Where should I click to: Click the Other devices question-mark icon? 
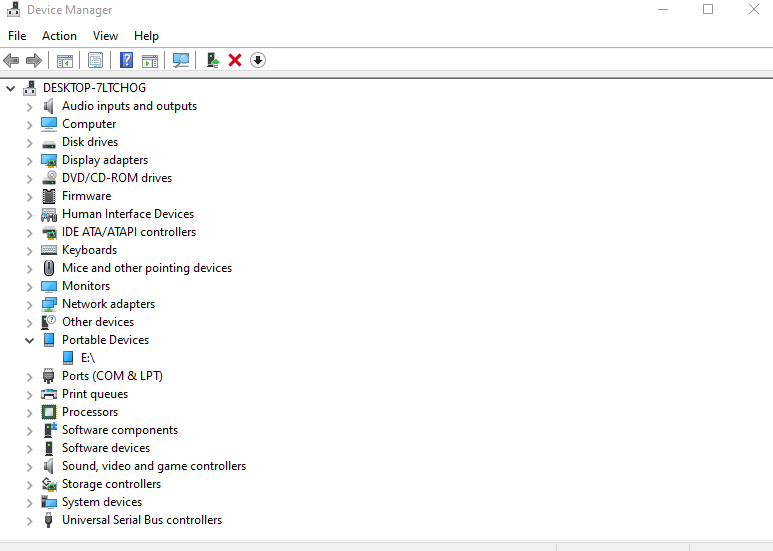pos(49,322)
